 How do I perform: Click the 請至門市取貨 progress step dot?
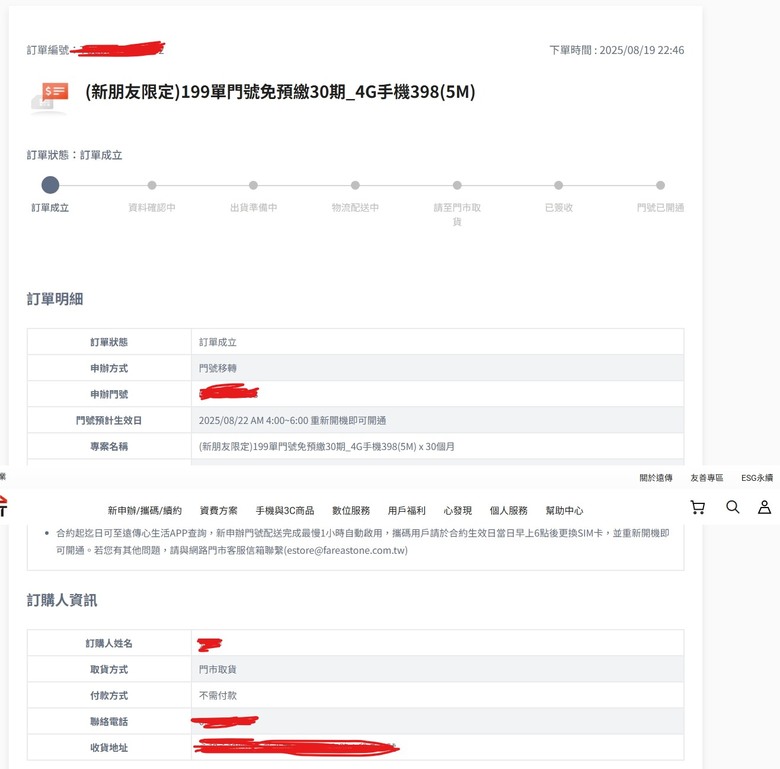tap(457, 185)
